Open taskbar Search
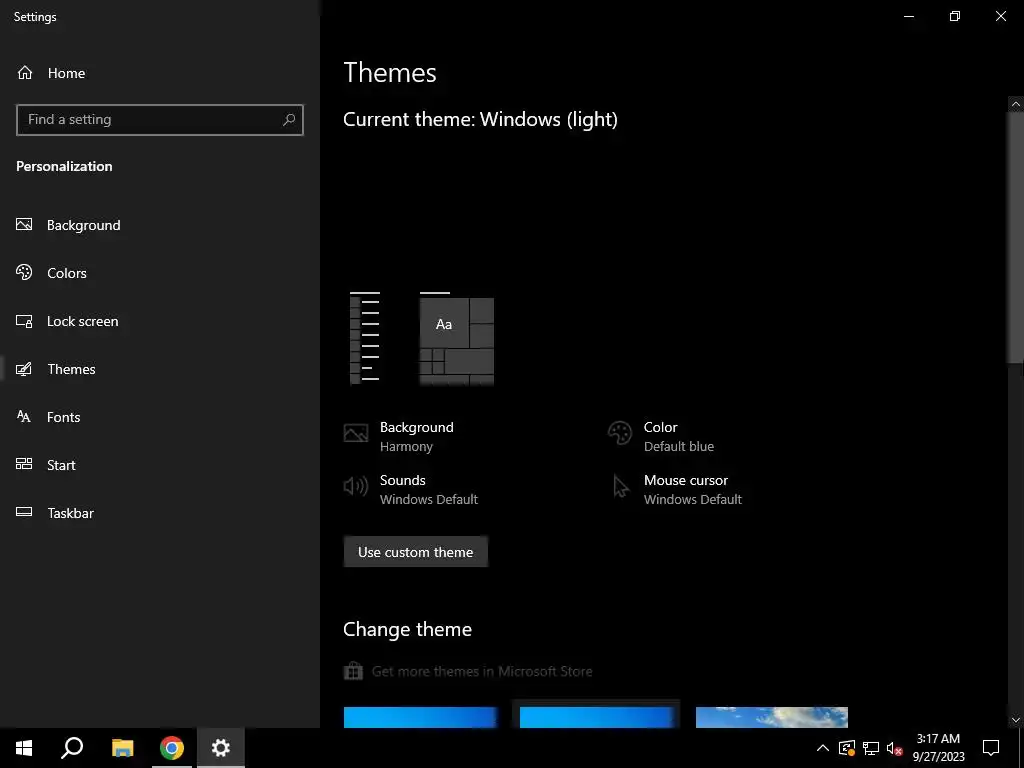 [72, 748]
